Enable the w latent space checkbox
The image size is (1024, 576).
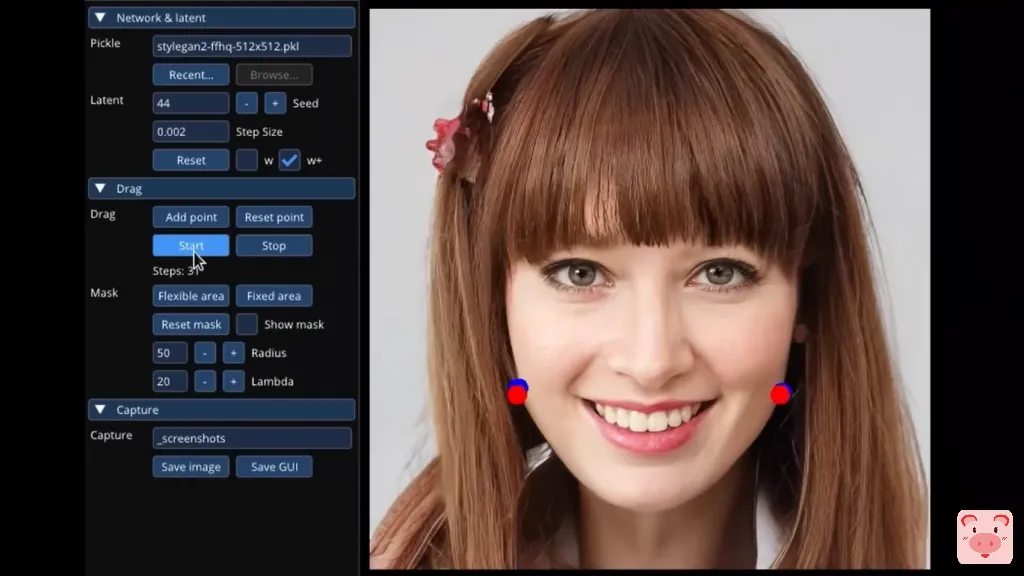(246, 161)
